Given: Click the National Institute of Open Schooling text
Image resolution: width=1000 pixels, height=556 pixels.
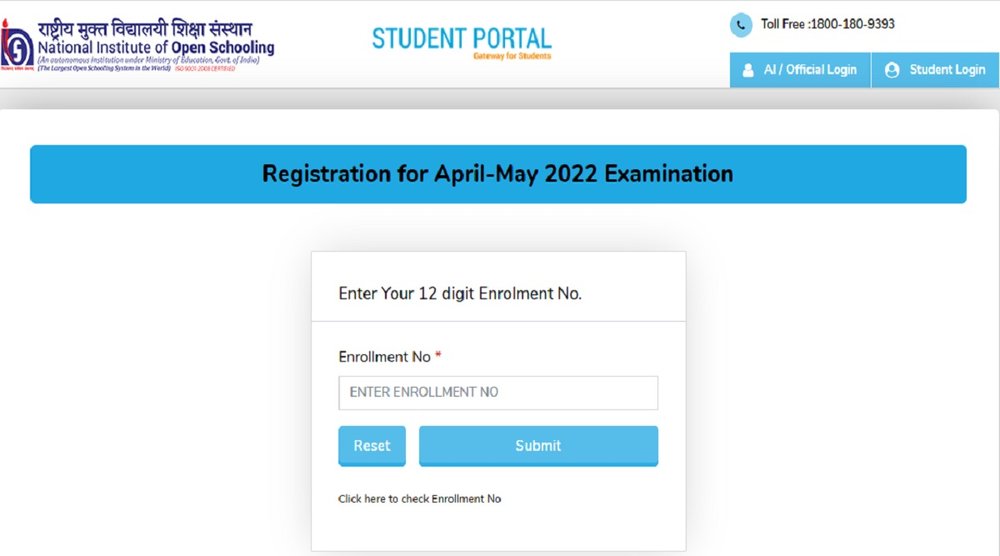Looking at the screenshot, I should click(156, 48).
